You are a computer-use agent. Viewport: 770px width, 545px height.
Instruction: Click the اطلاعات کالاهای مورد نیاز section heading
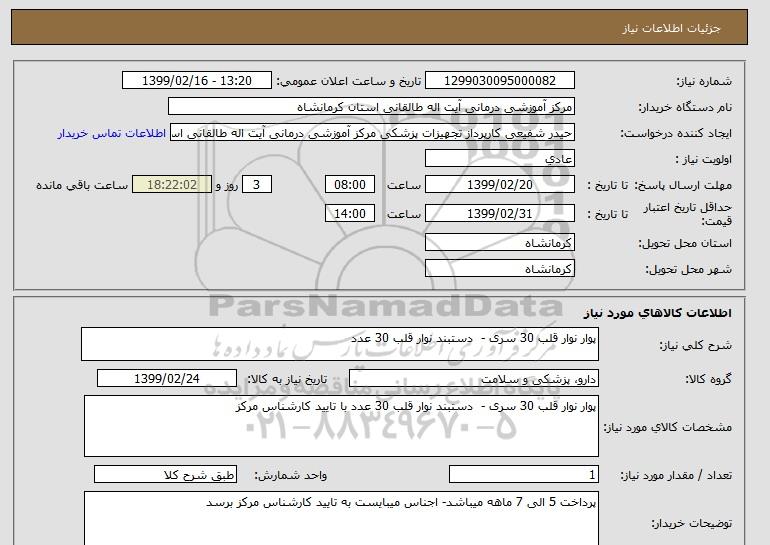[657, 313]
